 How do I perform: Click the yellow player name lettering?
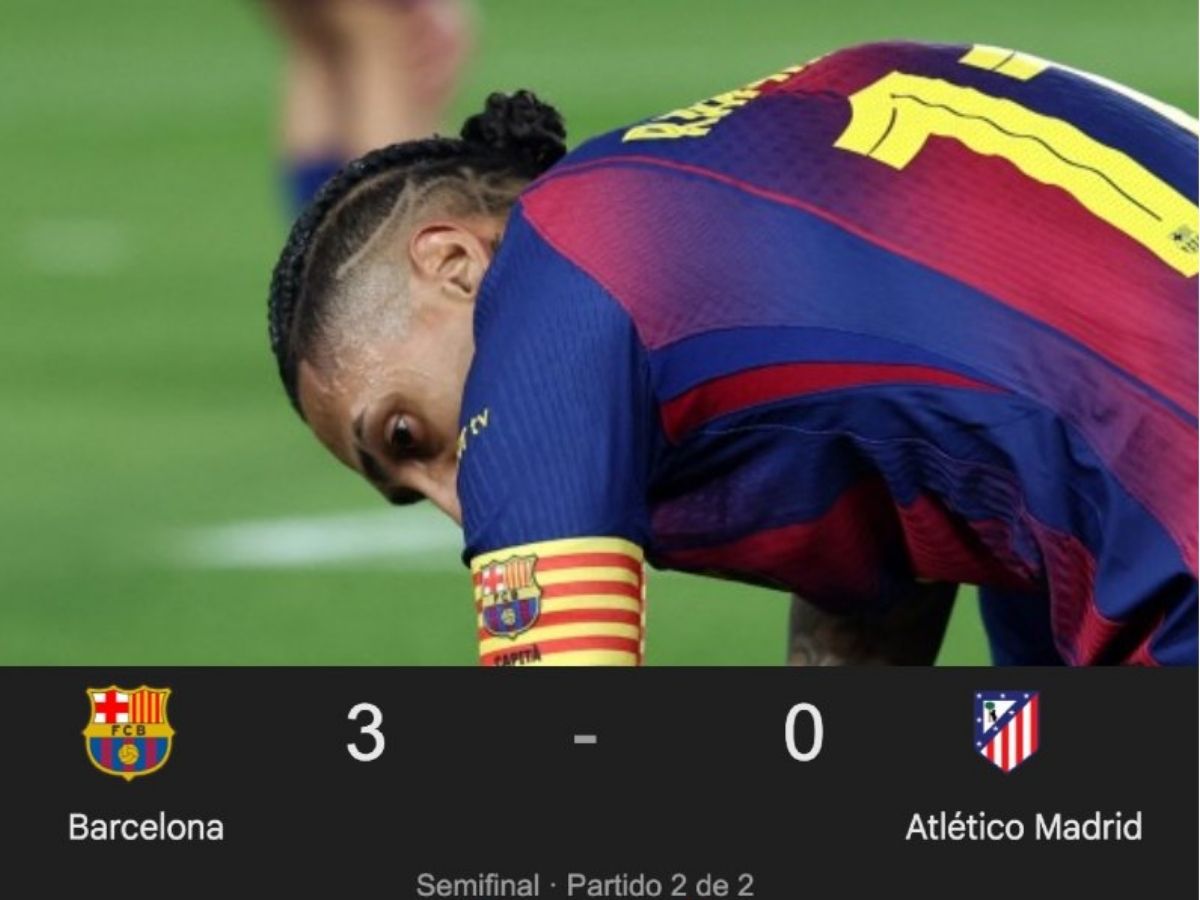(x=710, y=105)
